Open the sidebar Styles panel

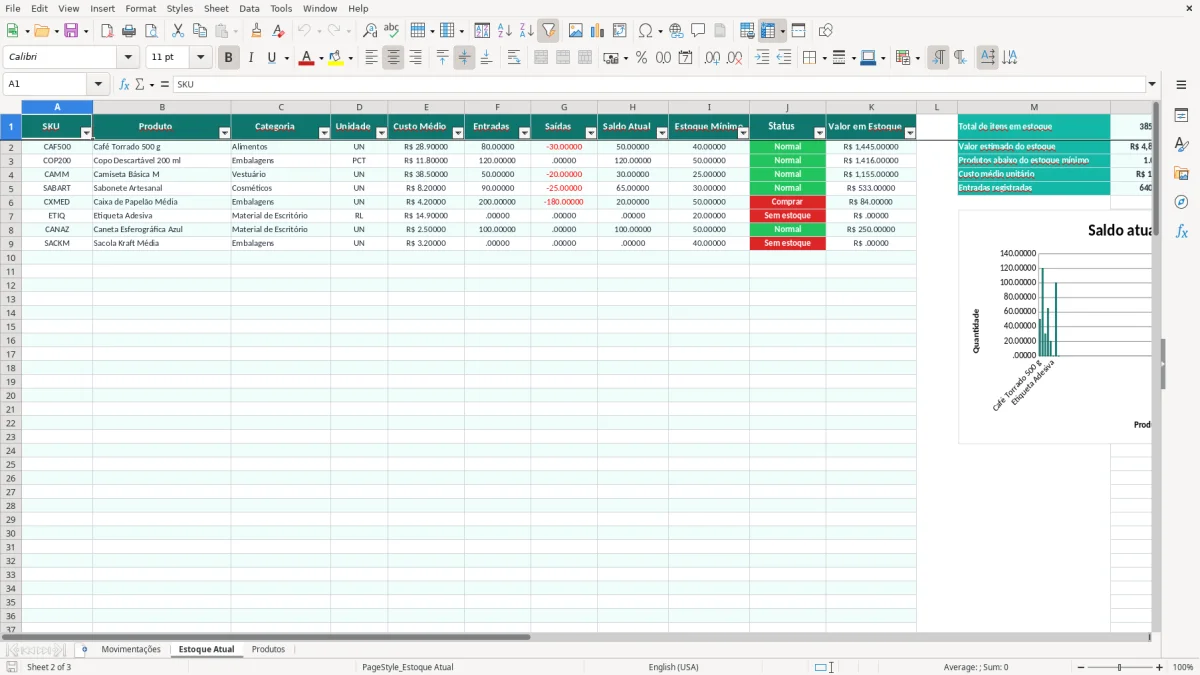[x=1181, y=144]
